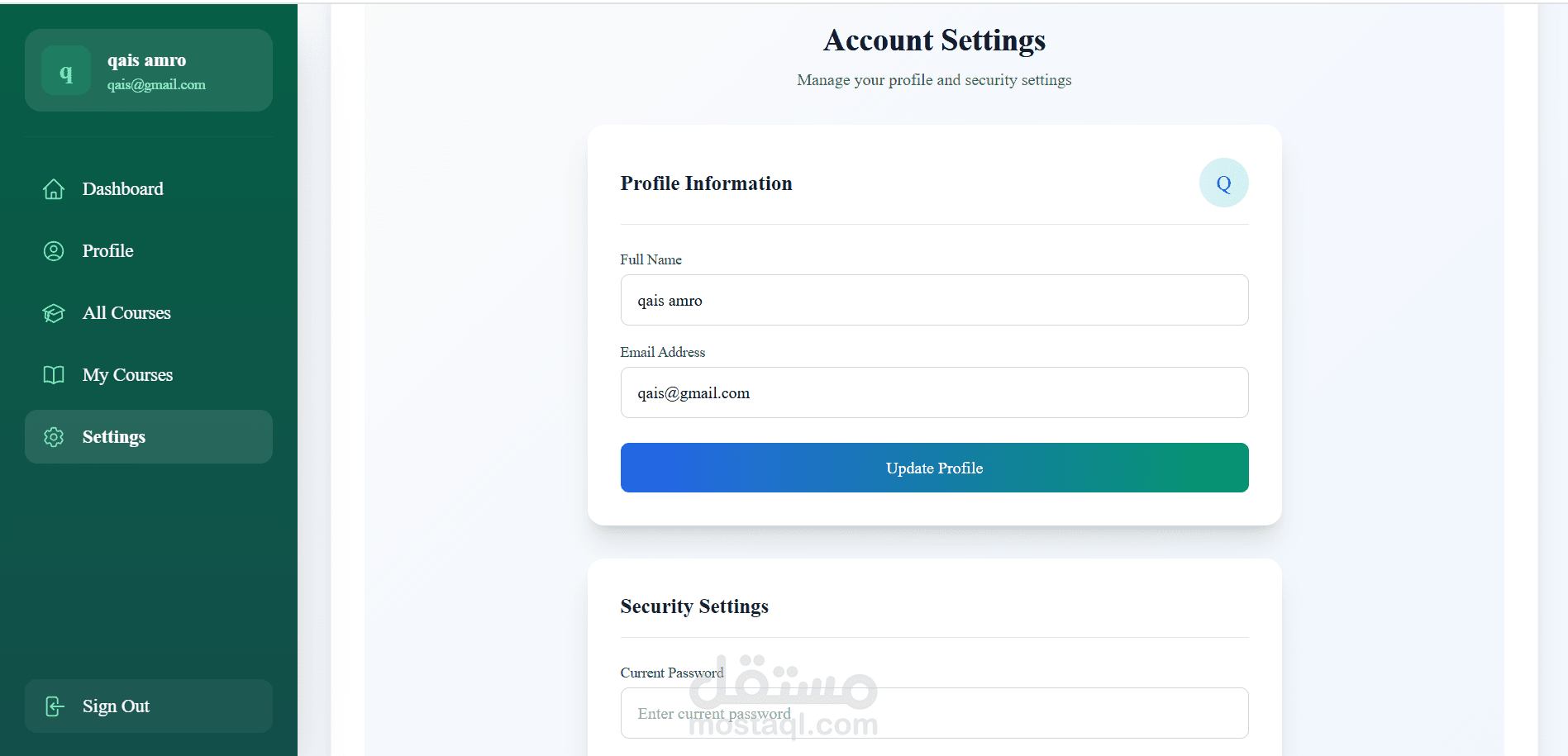The image size is (1568, 756).
Task: Click the Settings gear icon
Action: coord(54,437)
